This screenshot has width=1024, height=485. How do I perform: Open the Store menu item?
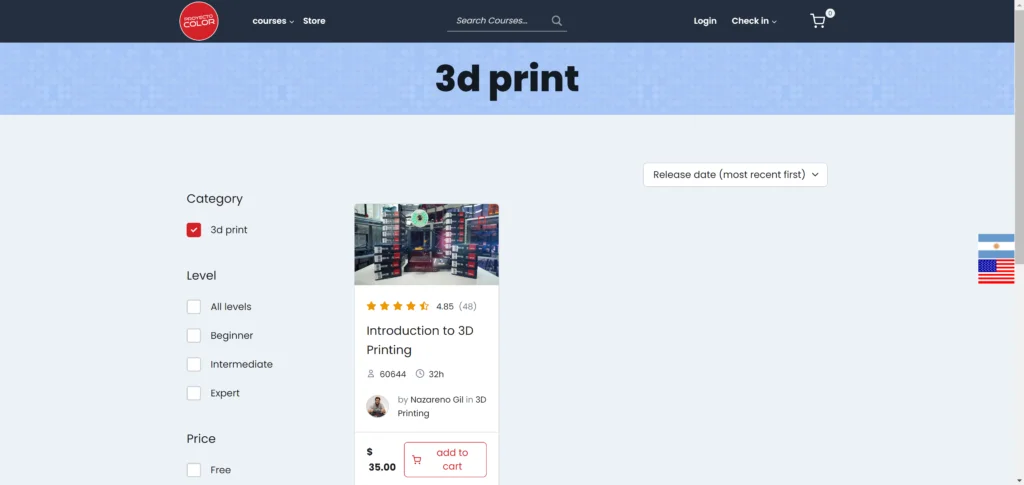click(314, 21)
